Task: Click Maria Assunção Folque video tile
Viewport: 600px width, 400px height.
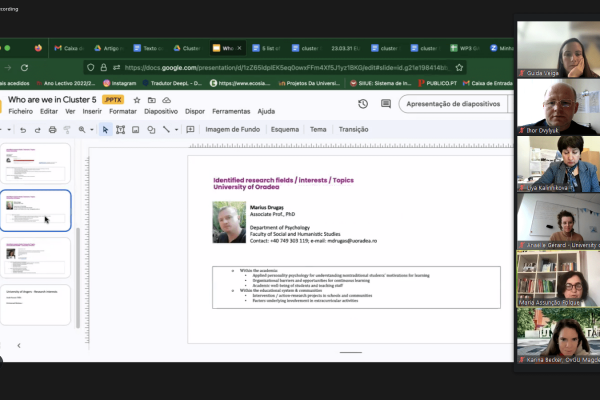Action: click(x=558, y=279)
